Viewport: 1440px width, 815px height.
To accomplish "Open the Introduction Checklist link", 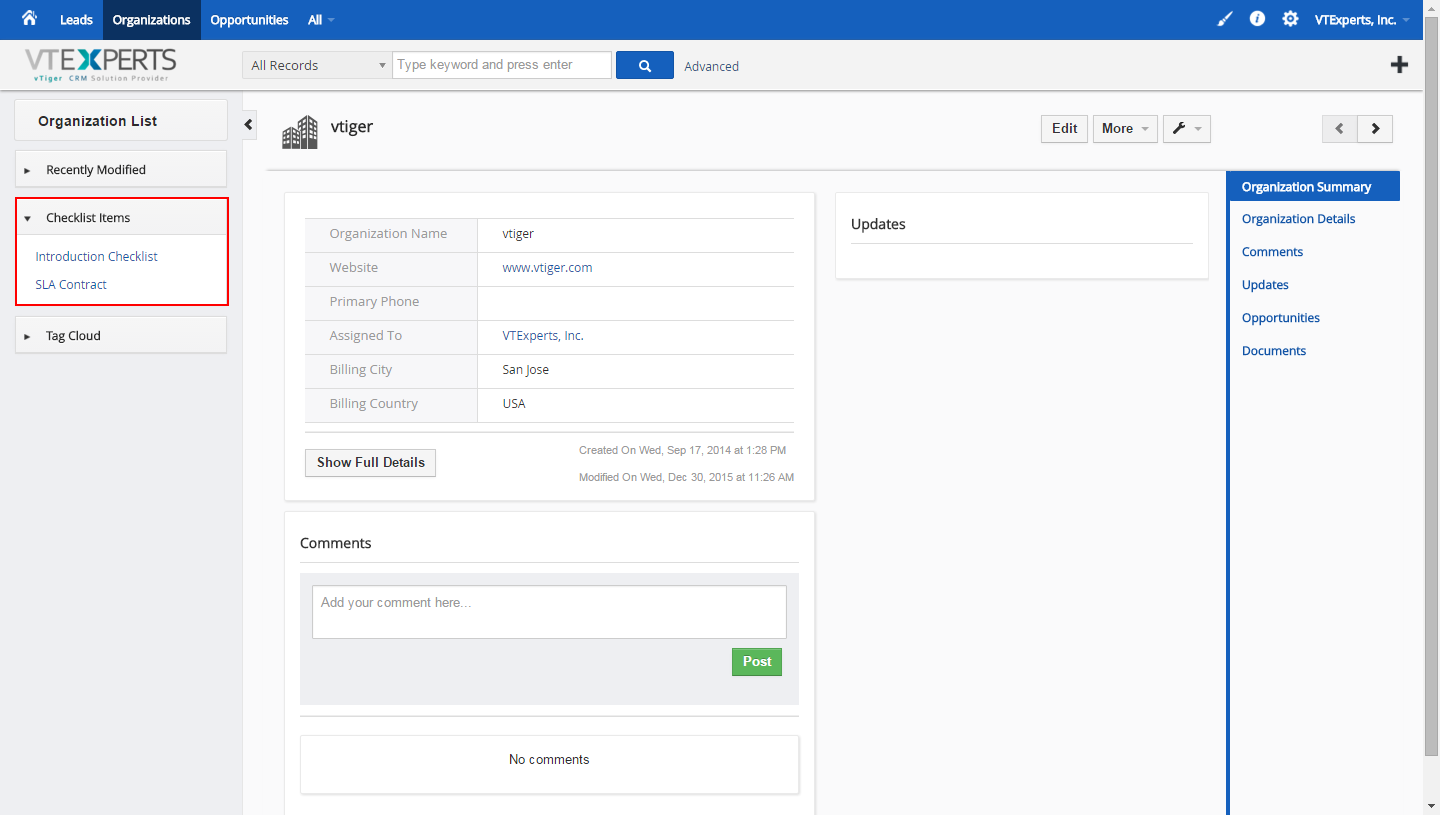I will 96,256.
